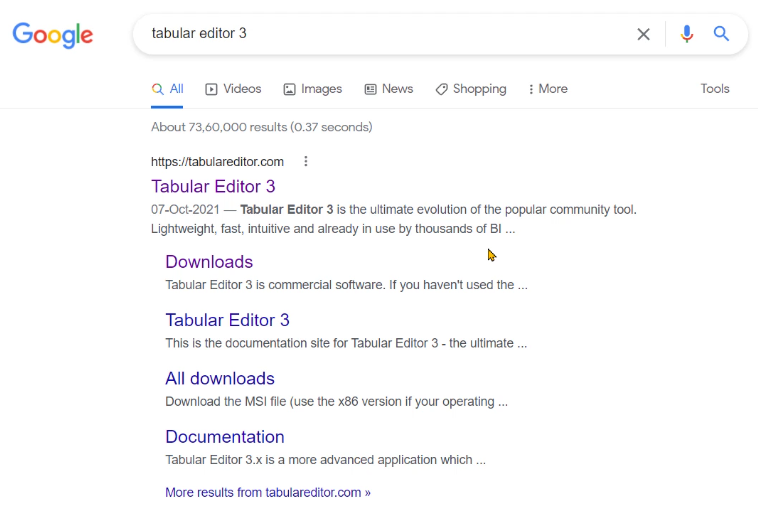
Task: Clear the search box with X
Action: coord(643,34)
